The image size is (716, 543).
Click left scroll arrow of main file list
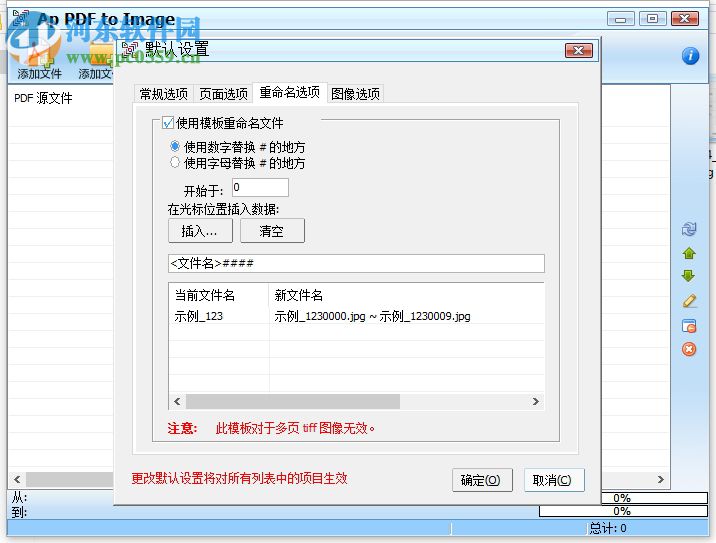tap(17, 480)
